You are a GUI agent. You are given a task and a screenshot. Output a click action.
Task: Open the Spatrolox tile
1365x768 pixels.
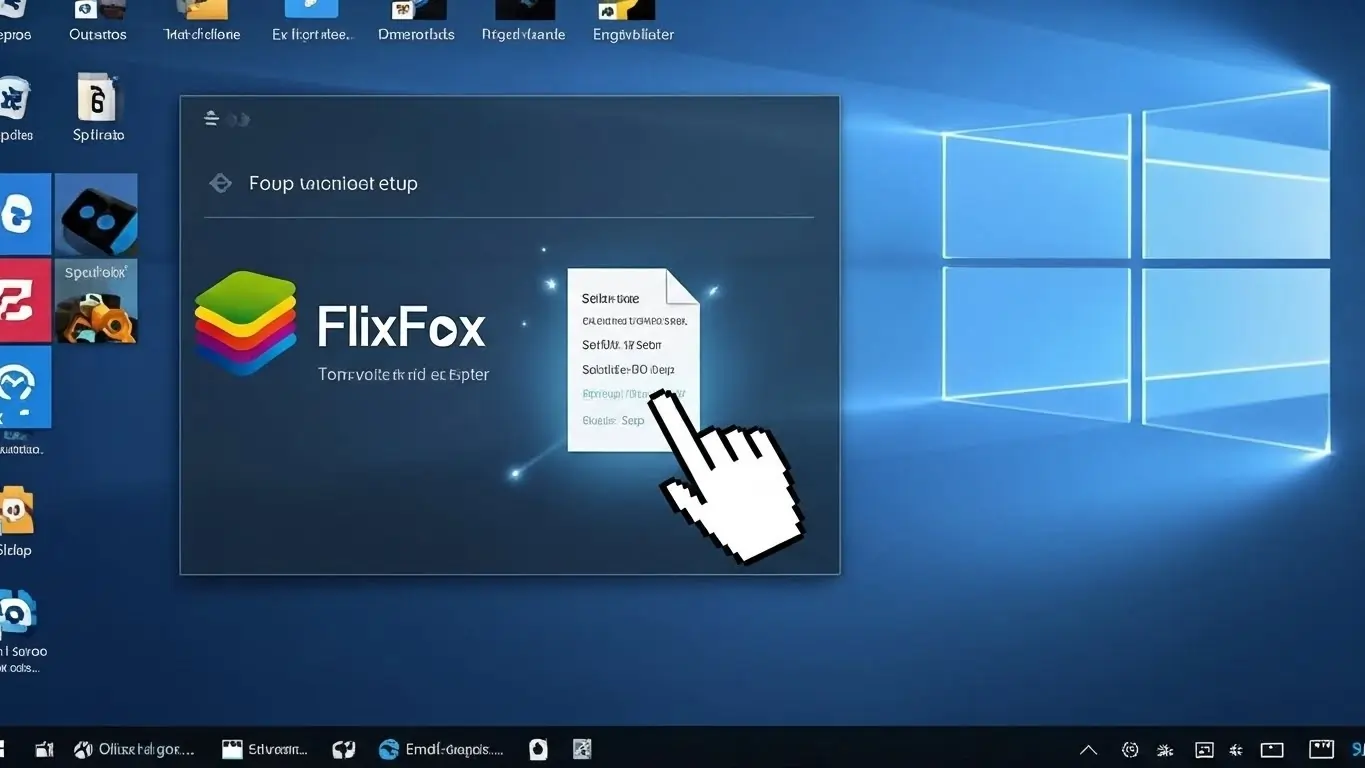96,301
